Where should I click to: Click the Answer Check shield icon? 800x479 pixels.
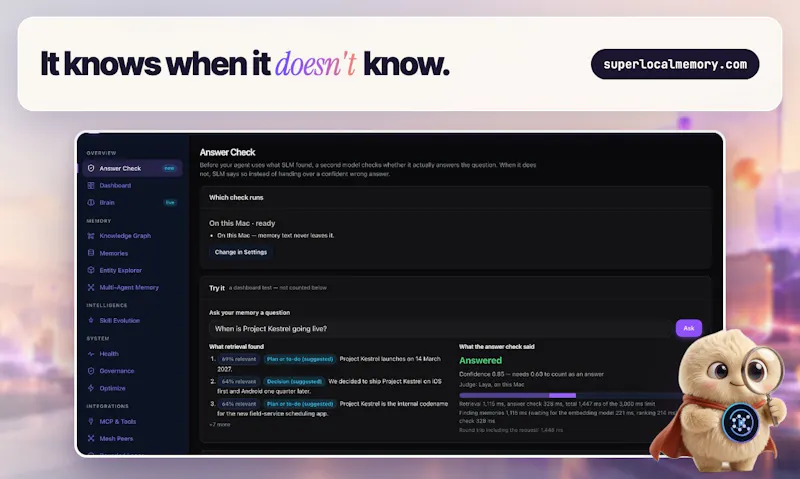(91, 168)
